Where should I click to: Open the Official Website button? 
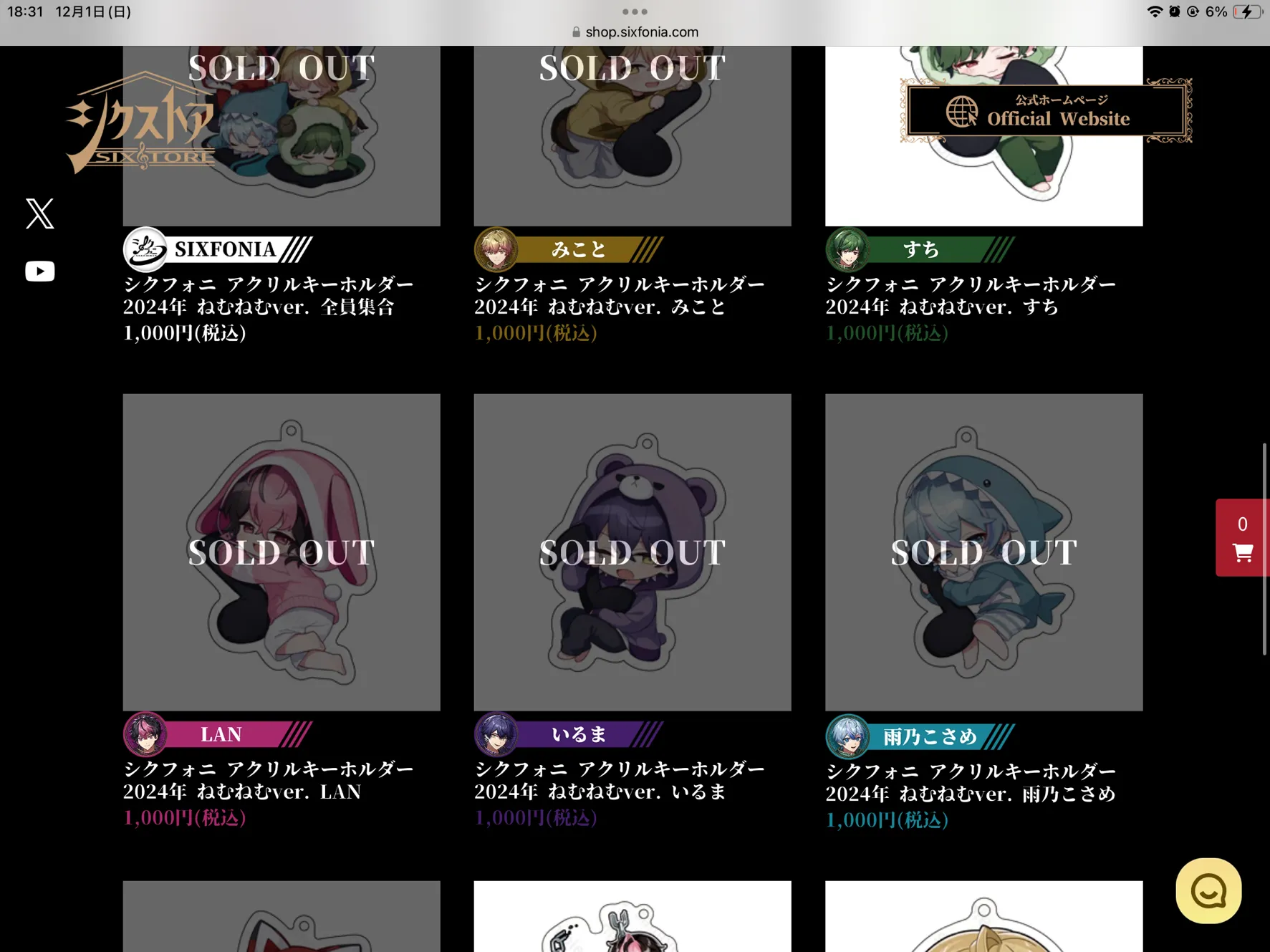pyautogui.click(x=1046, y=111)
